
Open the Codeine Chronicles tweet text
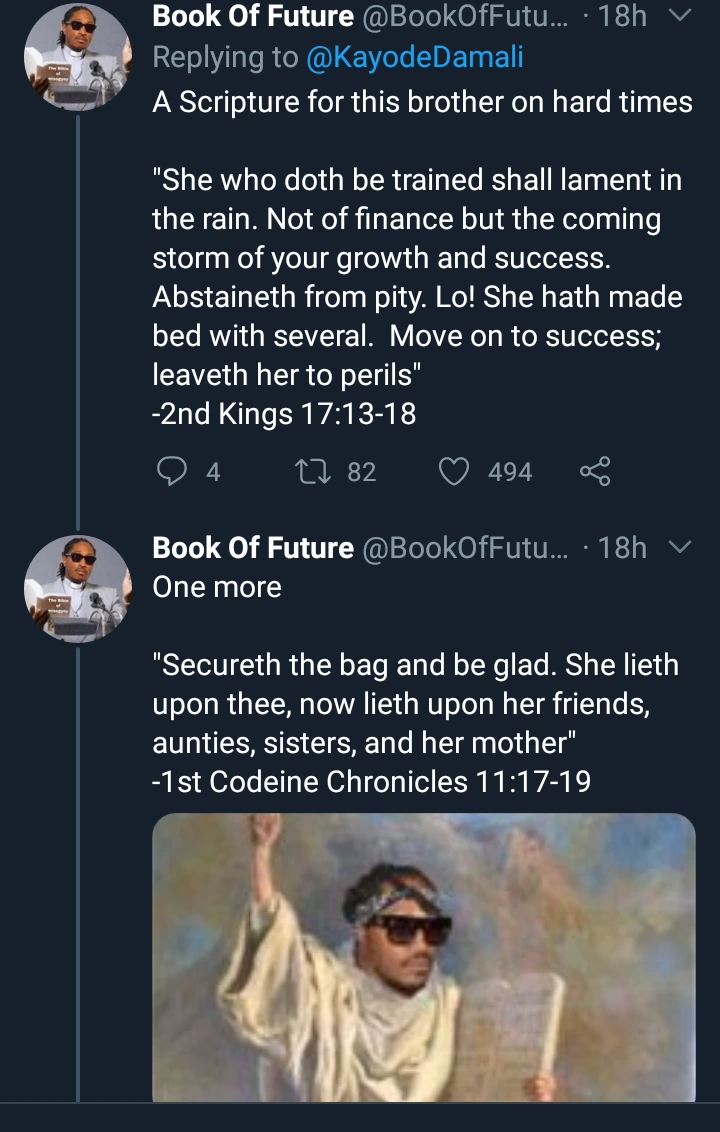(415, 722)
